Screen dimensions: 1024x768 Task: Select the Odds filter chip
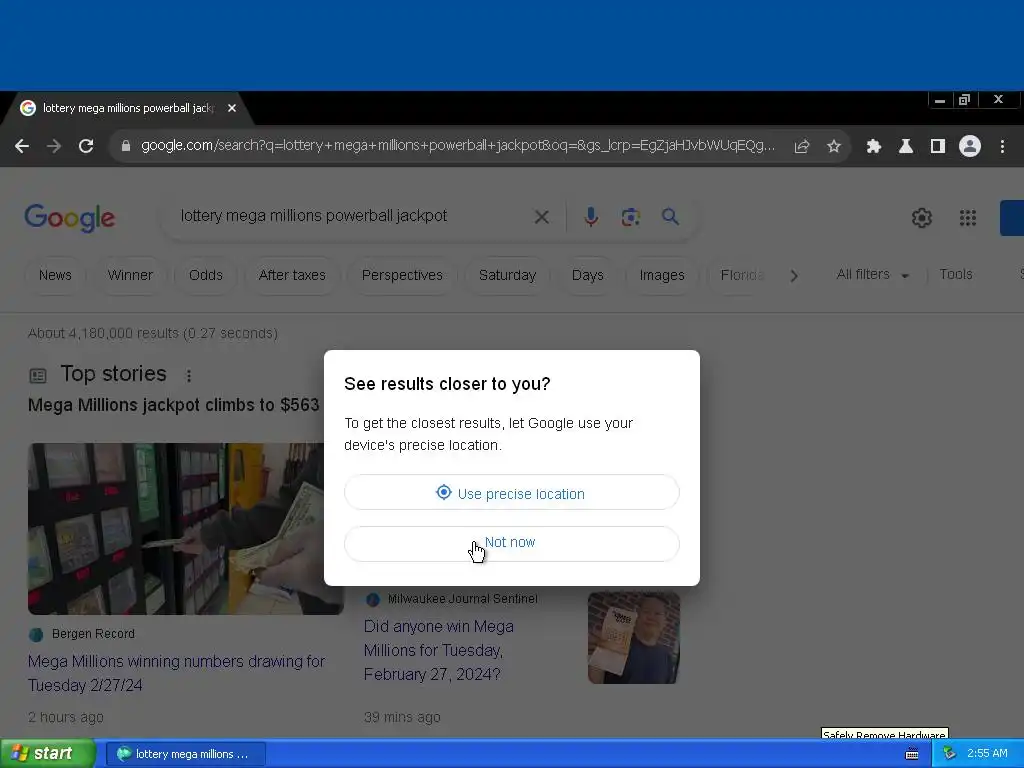206,276
